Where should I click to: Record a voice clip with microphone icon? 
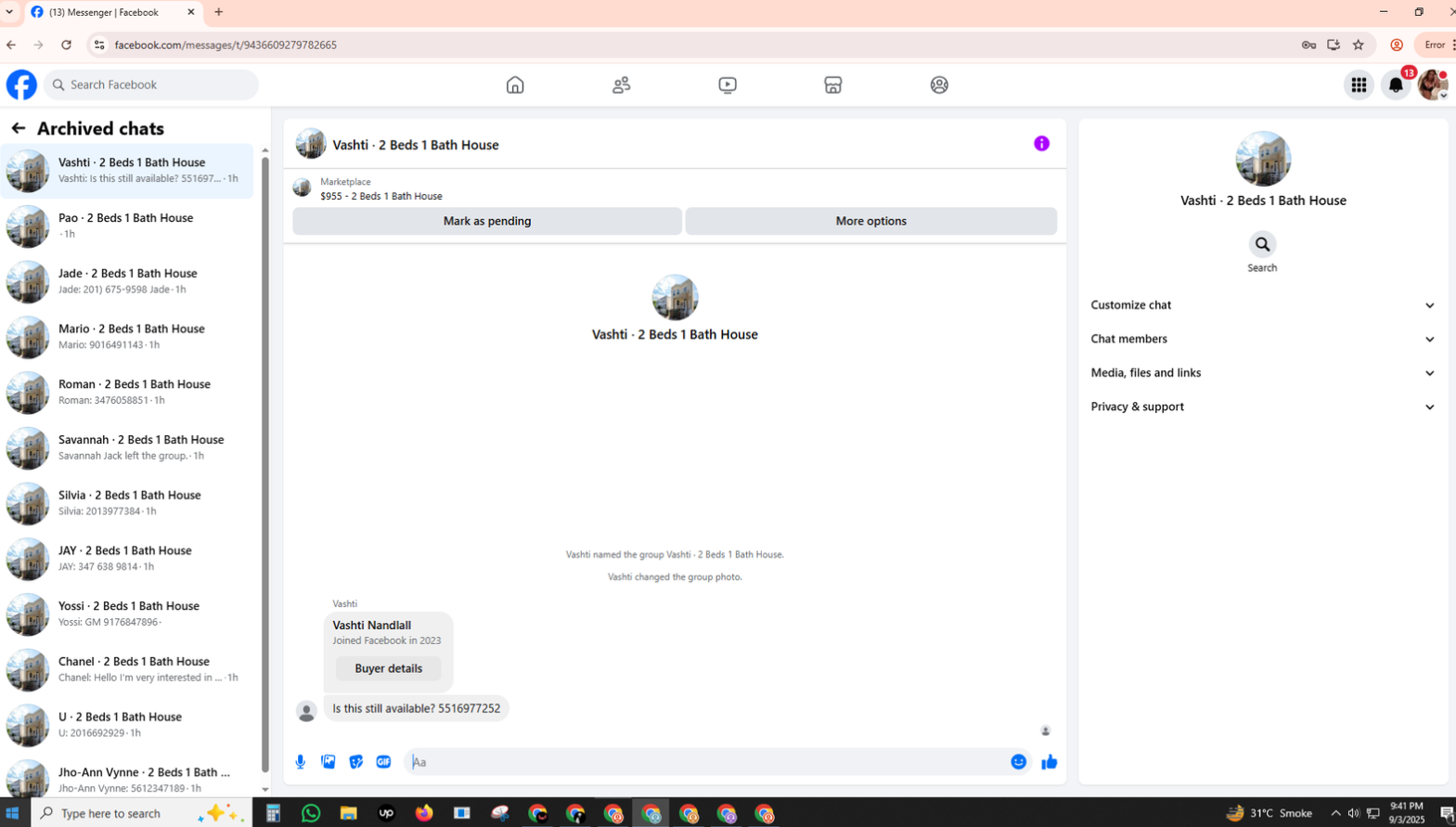click(301, 762)
